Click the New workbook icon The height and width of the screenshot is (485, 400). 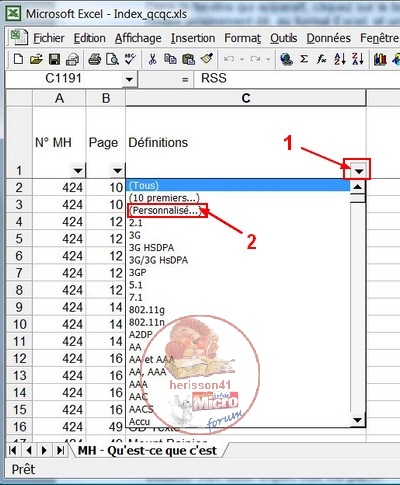(x=19, y=60)
